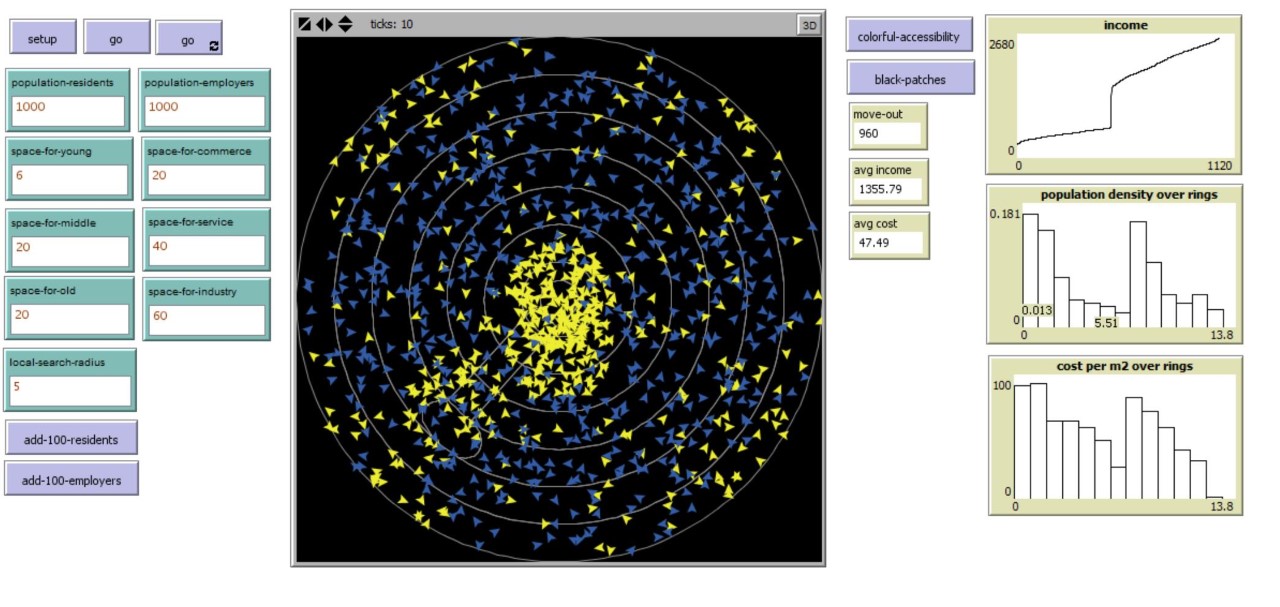This screenshot has width=1280, height=607.
Task: Click the vertical arrows view icon
Action: [345, 24]
